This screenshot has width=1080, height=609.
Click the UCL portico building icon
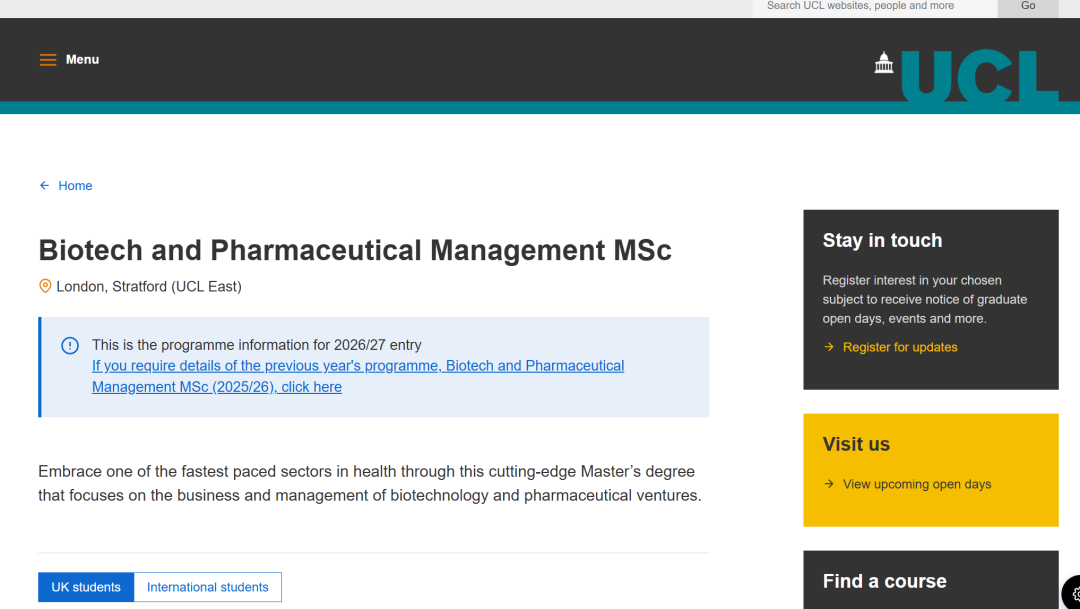(884, 63)
